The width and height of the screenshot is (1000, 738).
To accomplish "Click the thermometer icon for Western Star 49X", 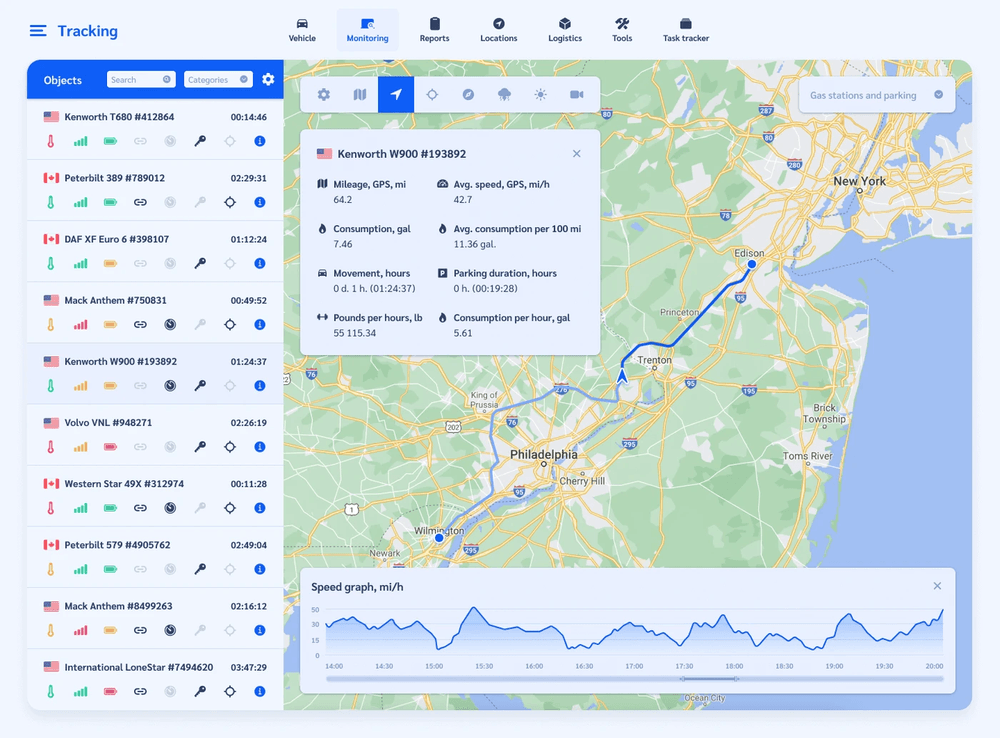I will click(x=50, y=508).
